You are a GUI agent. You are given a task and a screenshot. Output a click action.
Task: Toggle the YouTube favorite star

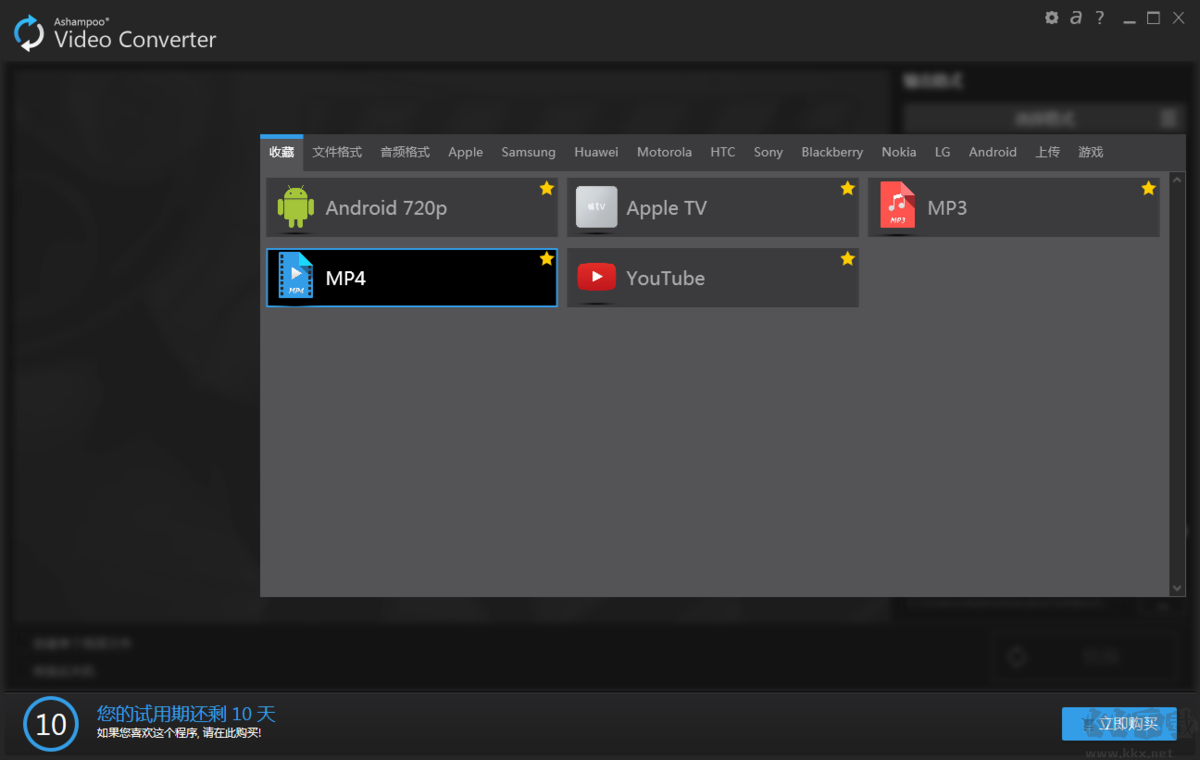(847, 259)
